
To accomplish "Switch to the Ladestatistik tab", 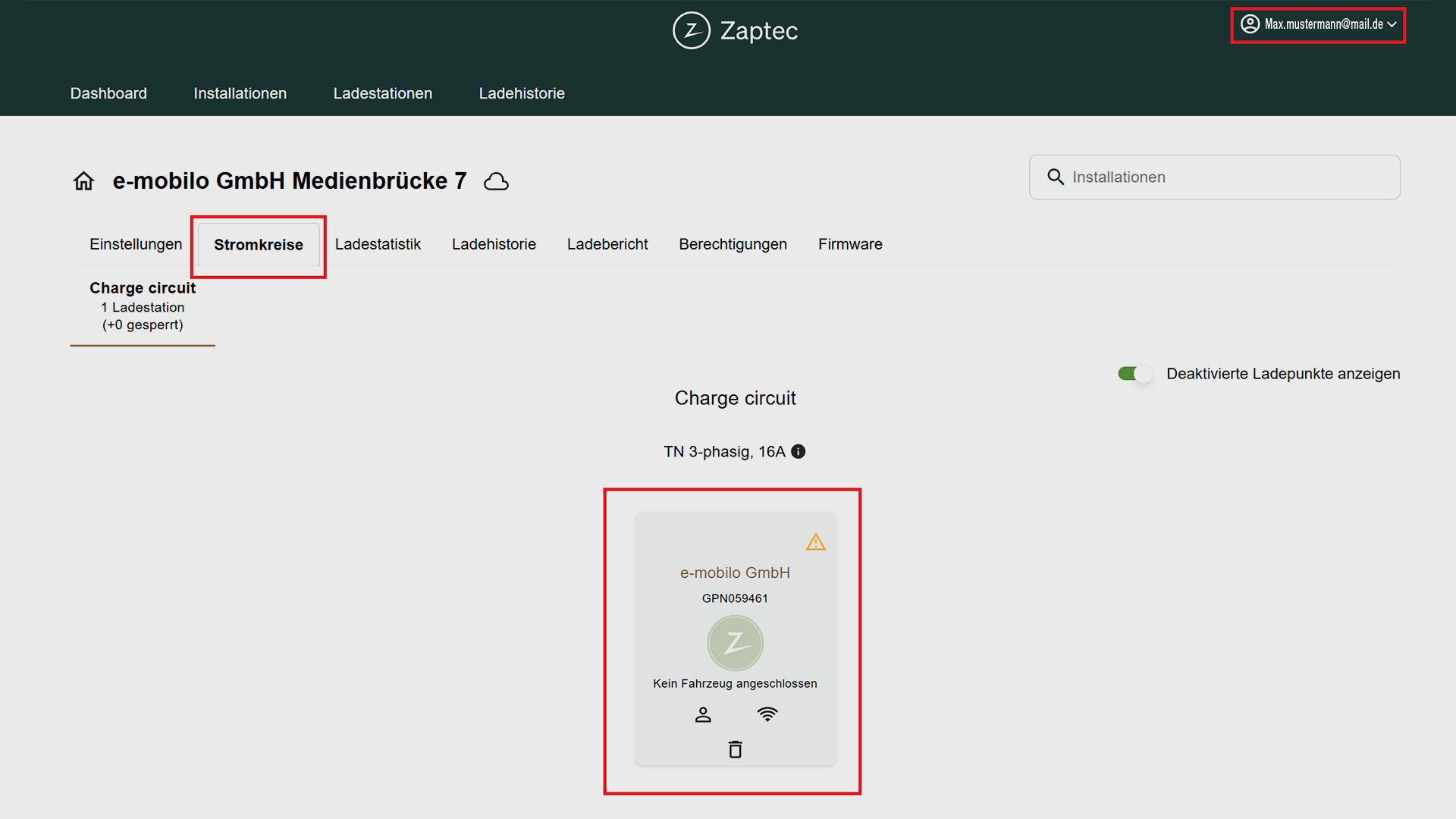I will (378, 244).
